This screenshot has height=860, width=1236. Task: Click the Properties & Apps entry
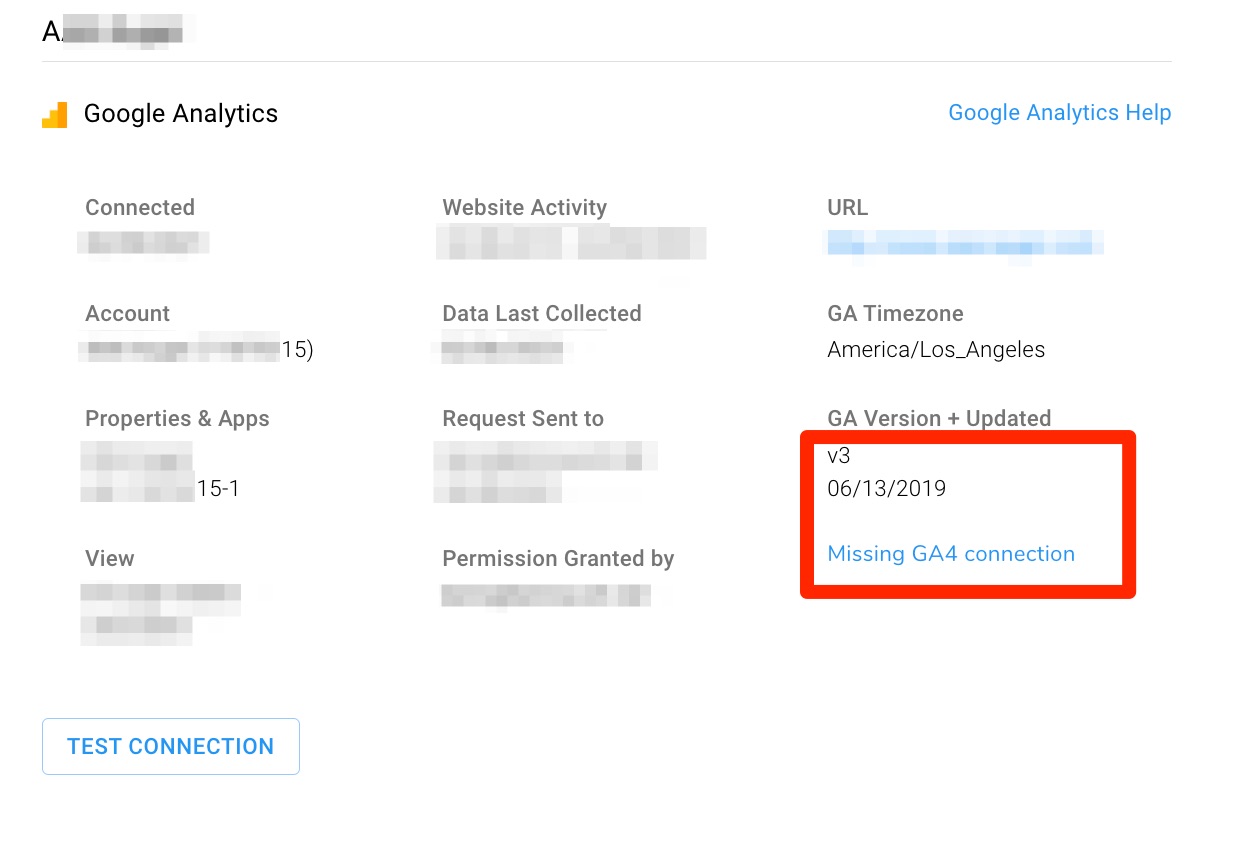(x=160, y=472)
